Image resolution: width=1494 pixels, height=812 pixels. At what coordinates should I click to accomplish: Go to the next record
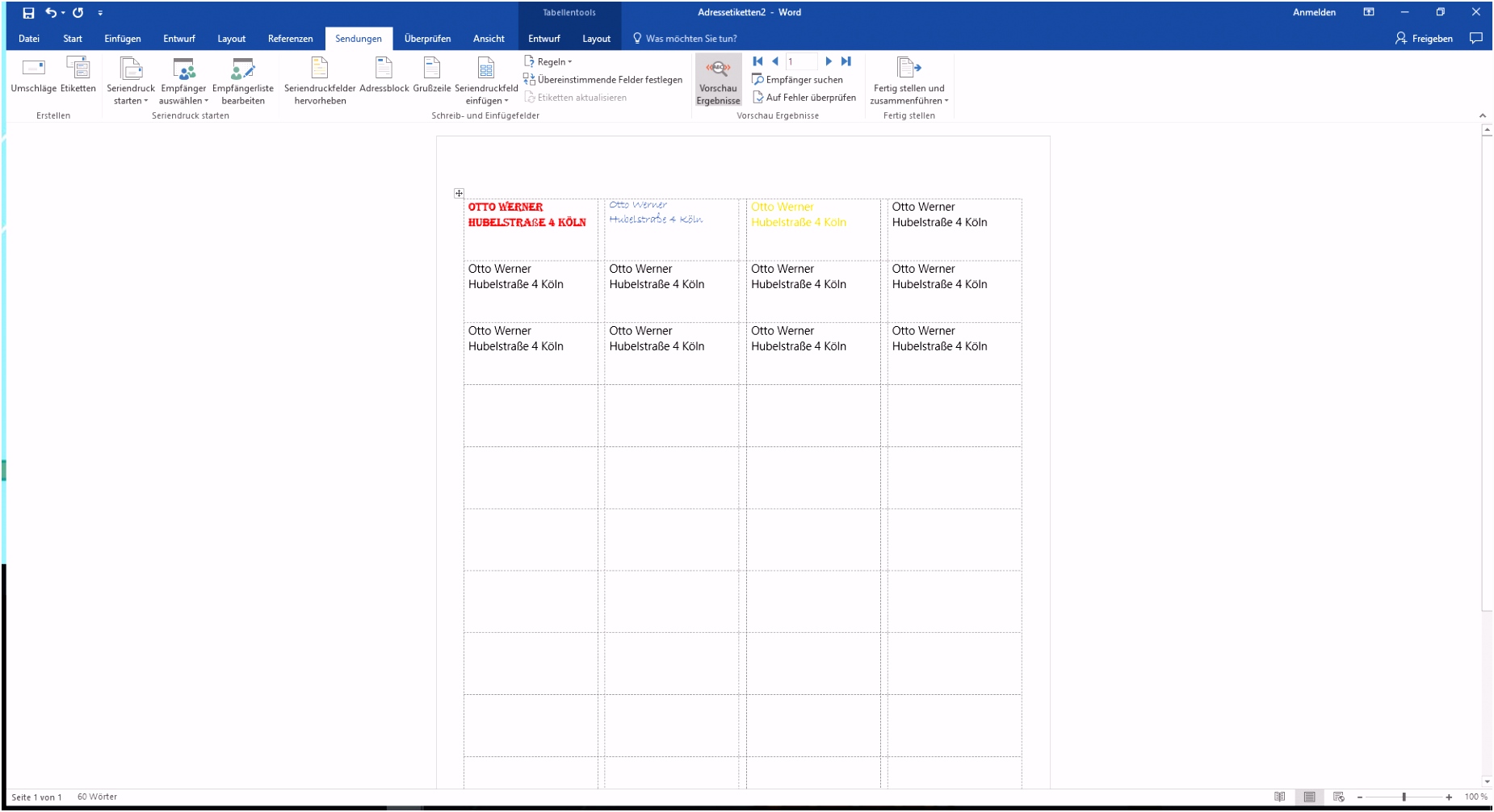click(x=829, y=61)
